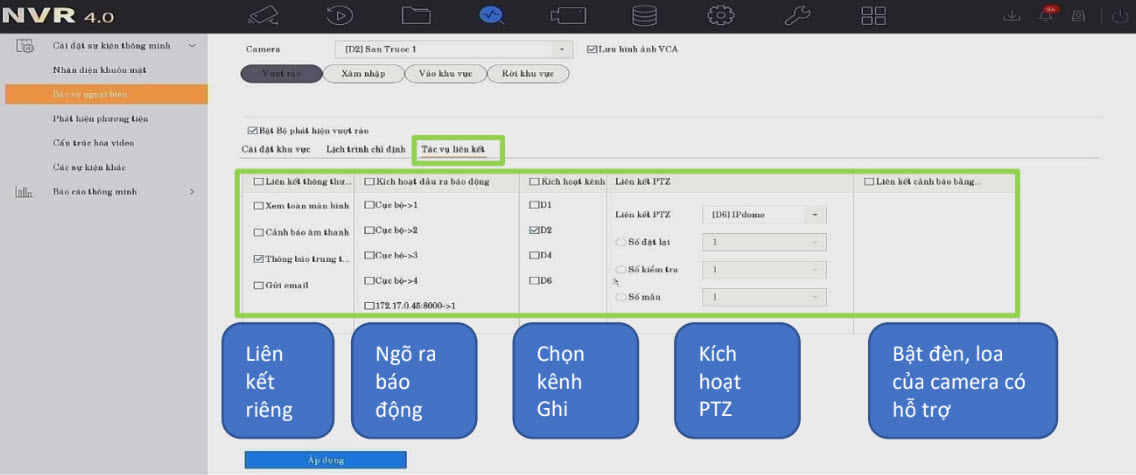Select the Xâm nhập detection button
The height and width of the screenshot is (475, 1136).
click(x=363, y=74)
